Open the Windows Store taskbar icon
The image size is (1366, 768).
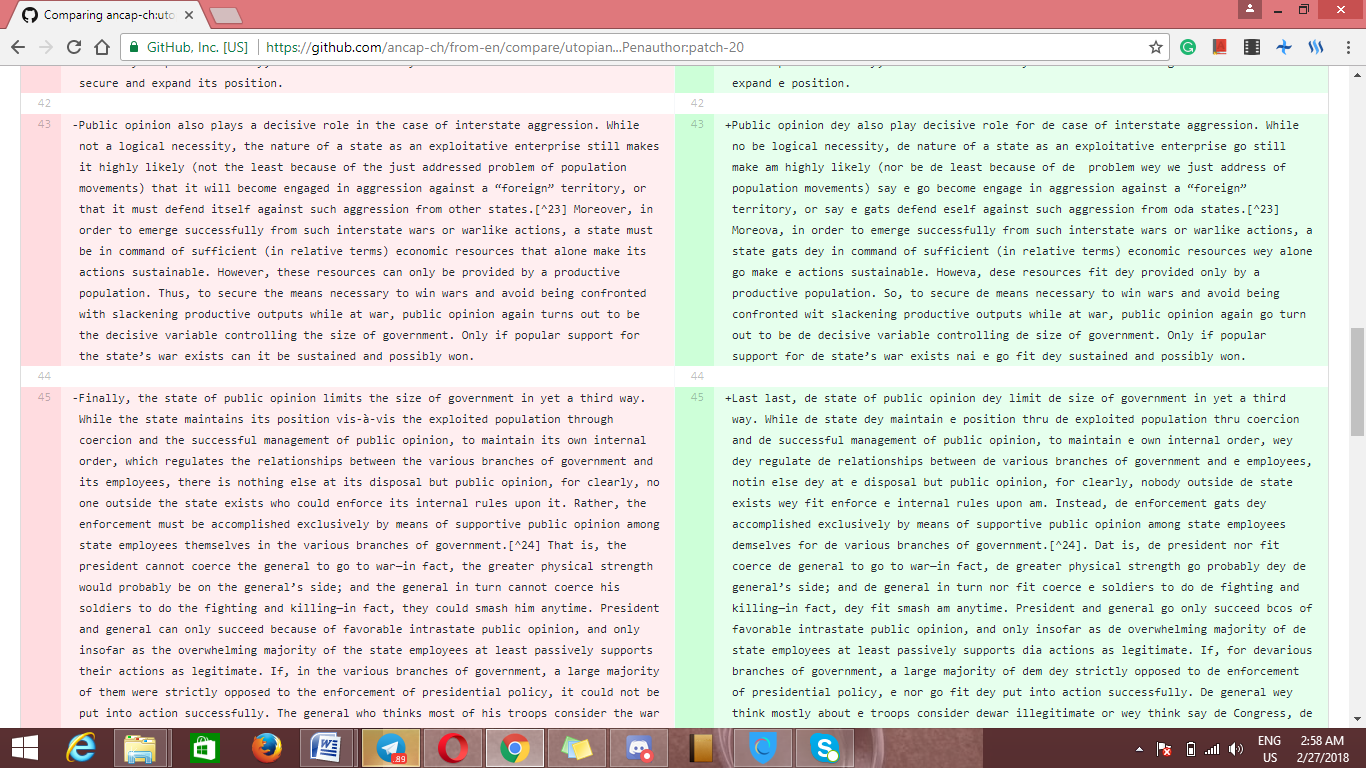pos(205,748)
